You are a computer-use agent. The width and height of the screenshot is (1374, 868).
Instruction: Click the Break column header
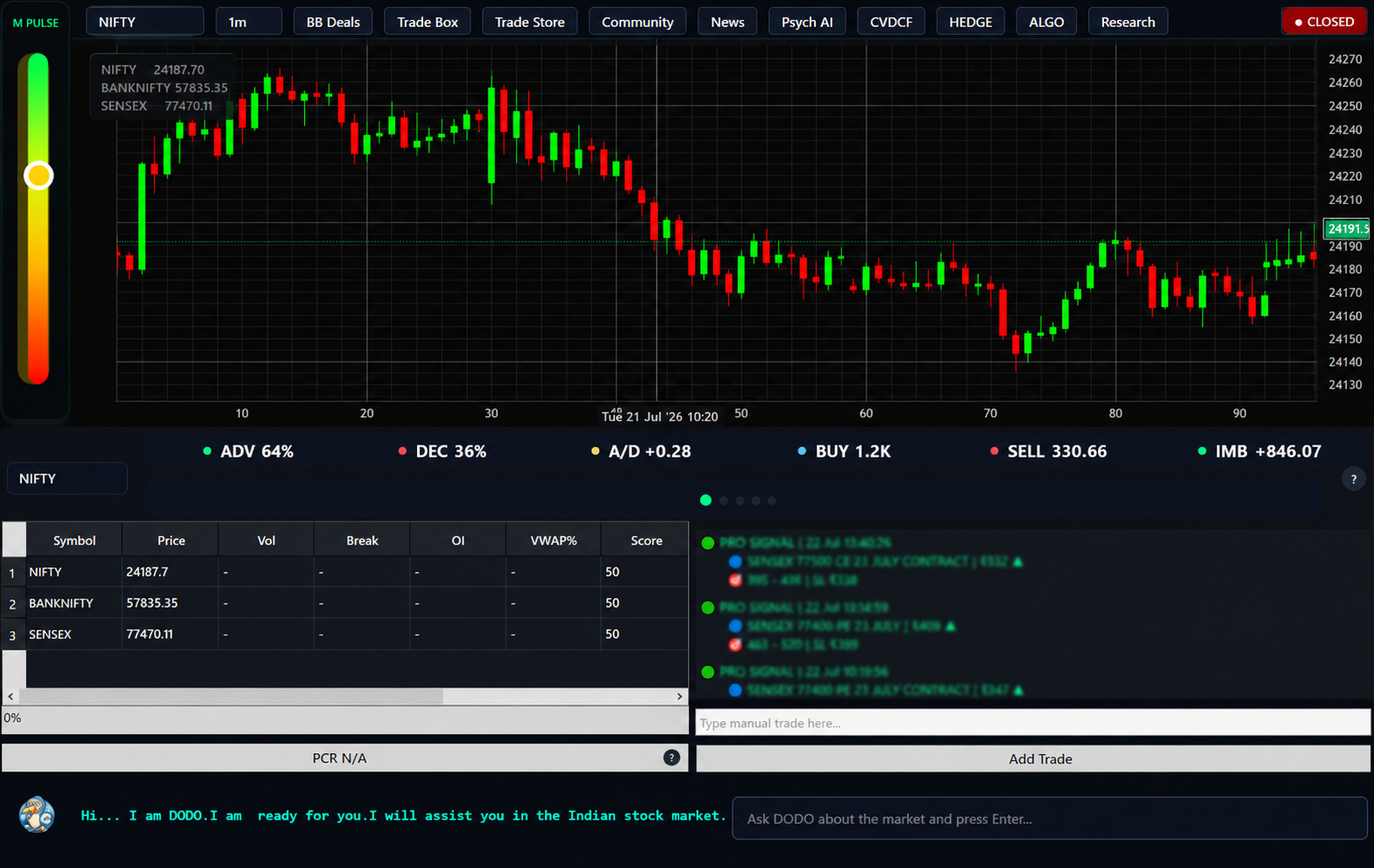(362, 540)
